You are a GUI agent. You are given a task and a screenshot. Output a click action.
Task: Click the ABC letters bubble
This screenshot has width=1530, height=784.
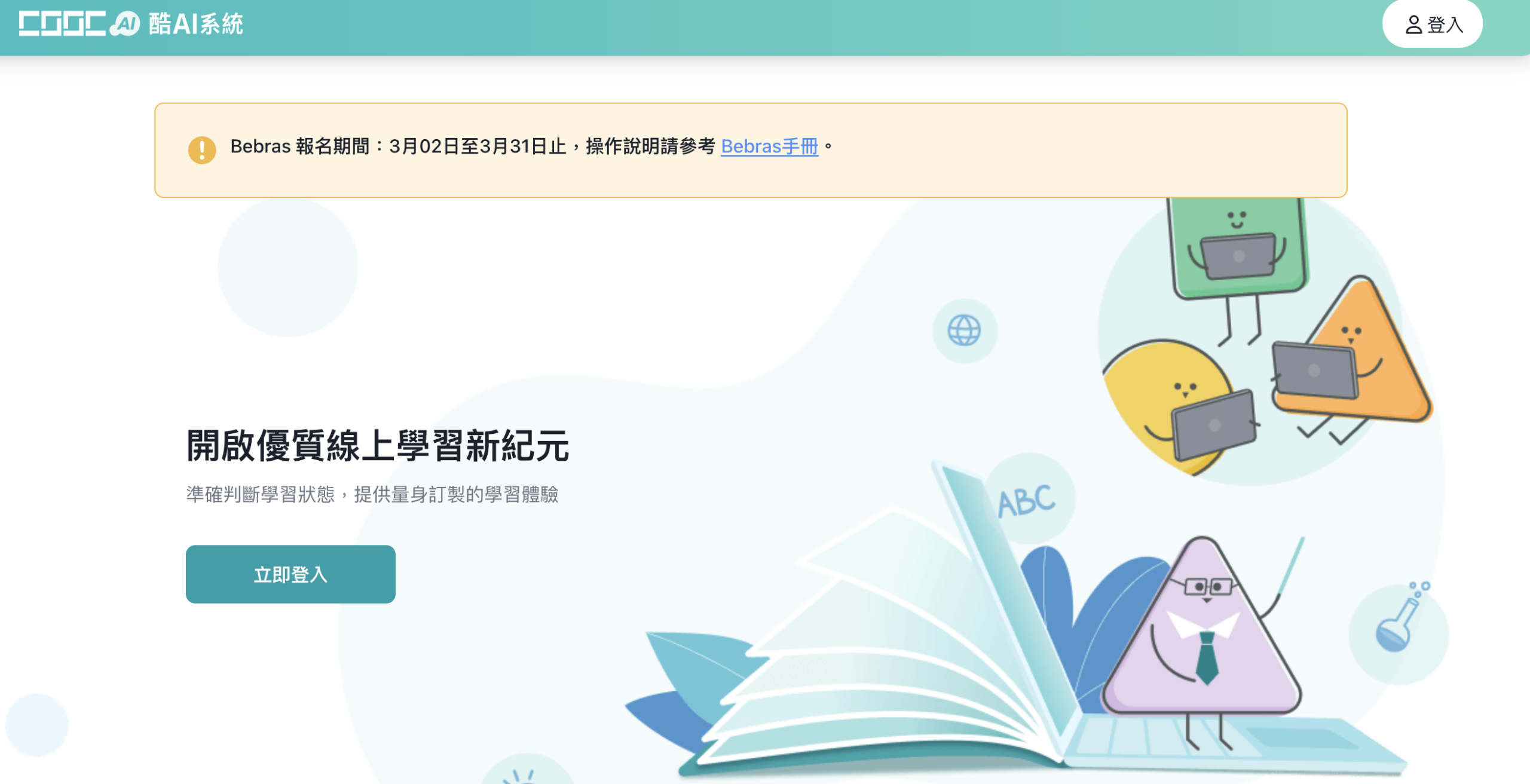[1028, 499]
